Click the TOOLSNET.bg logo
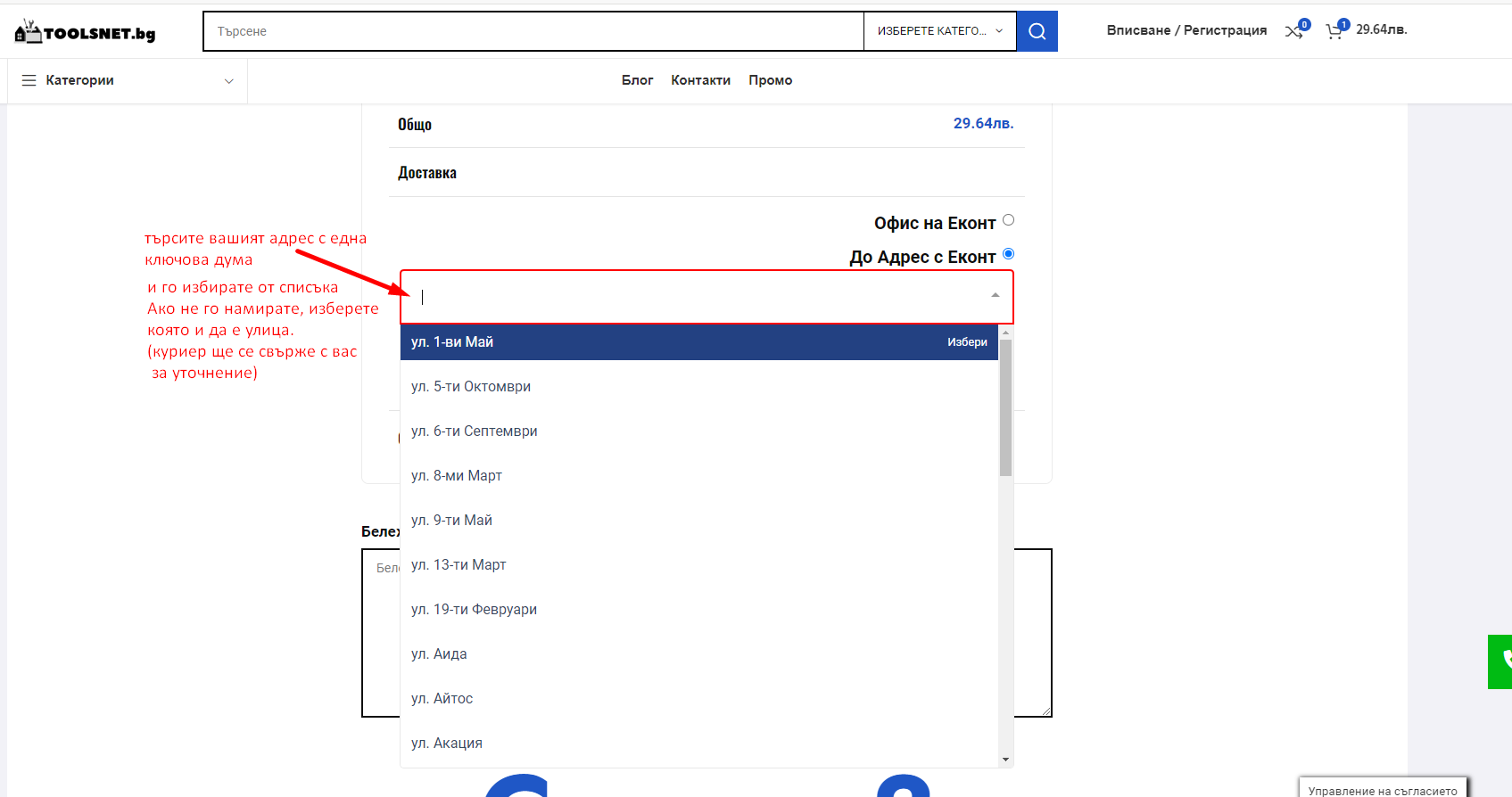This screenshot has height=797, width=1512. point(86,32)
